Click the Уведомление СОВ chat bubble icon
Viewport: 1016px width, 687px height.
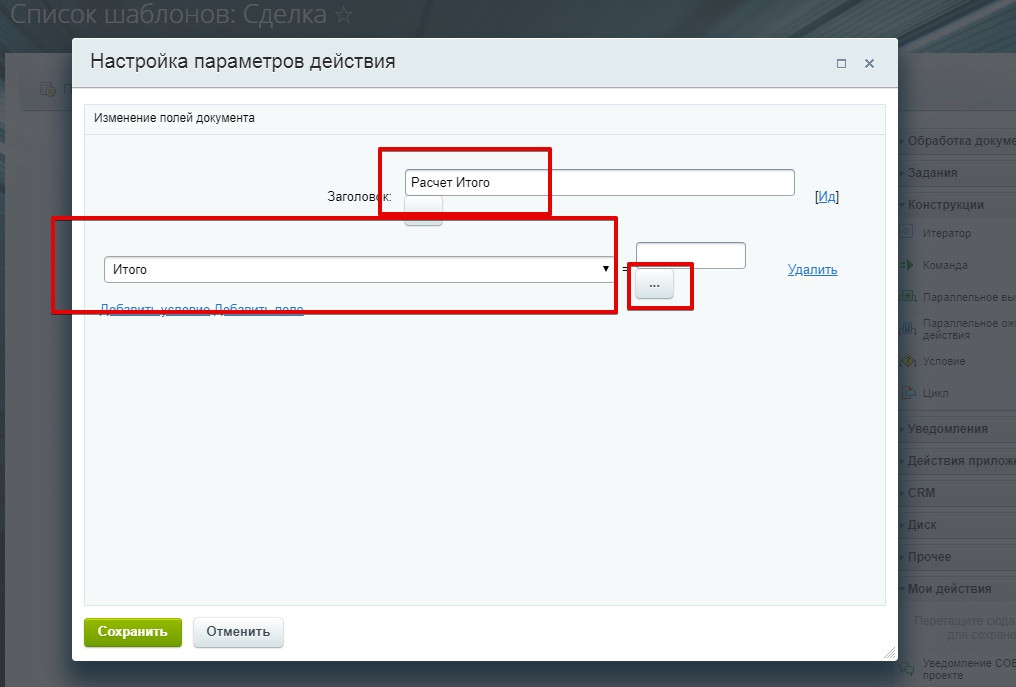(x=908, y=668)
